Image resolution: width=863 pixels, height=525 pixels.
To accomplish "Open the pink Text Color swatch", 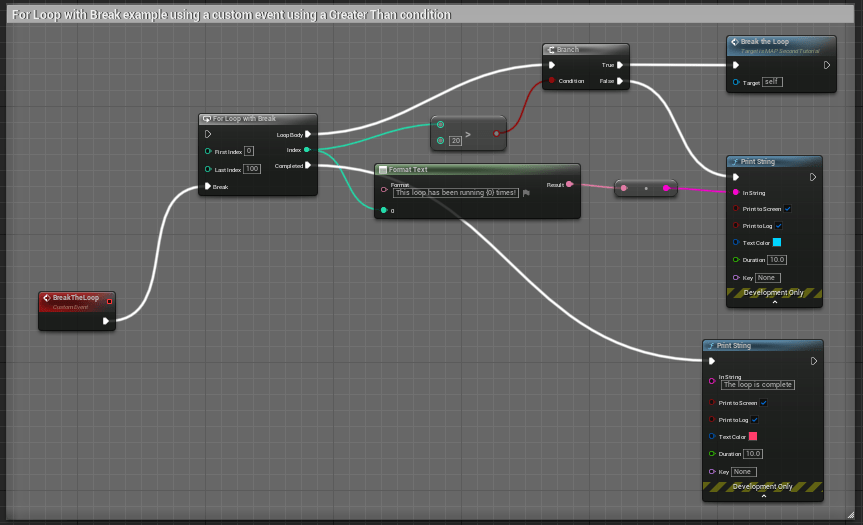I will pos(753,436).
